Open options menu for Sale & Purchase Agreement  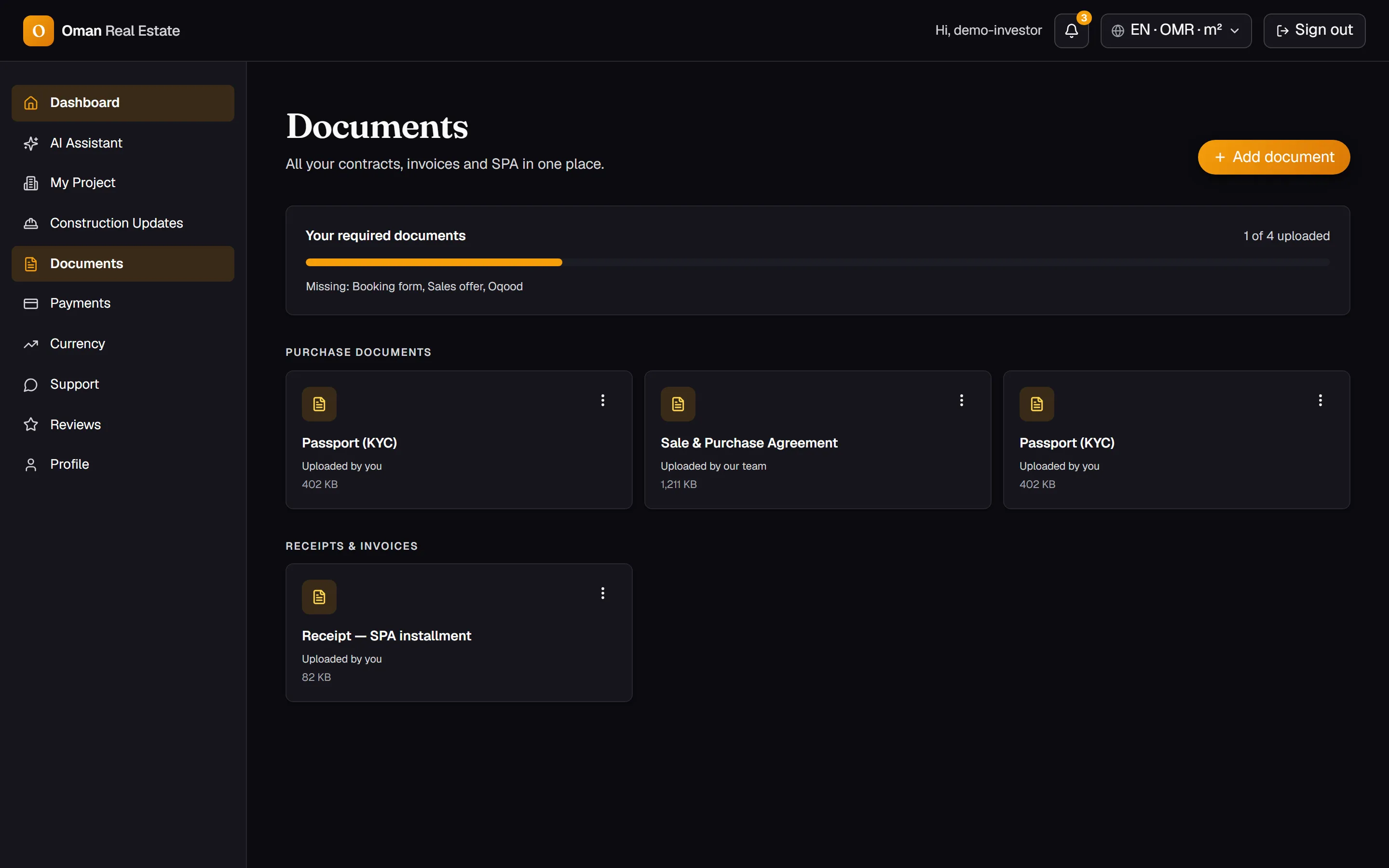[x=961, y=400]
